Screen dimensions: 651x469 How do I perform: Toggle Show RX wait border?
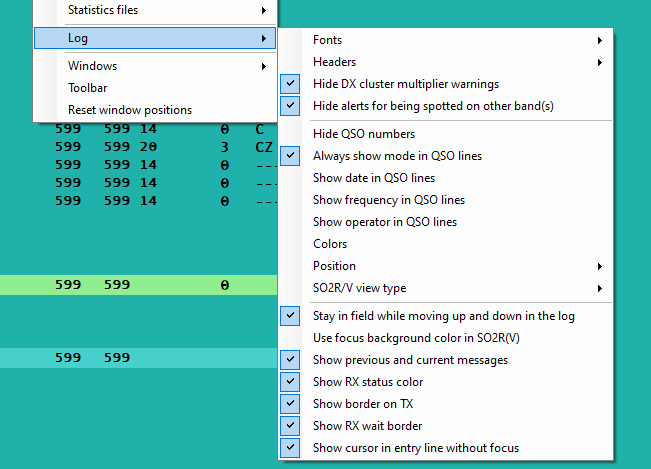pyautogui.click(x=446, y=426)
